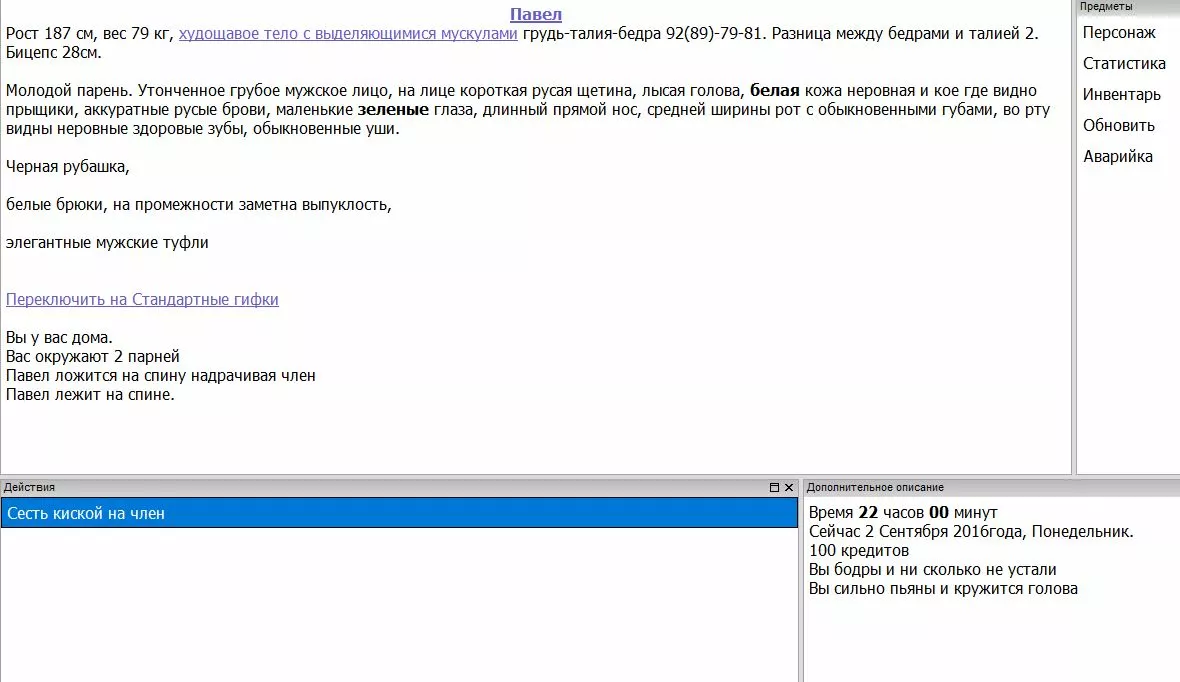1180x682 pixels.
Task: Click Переключить на Стандартные гифки link
Action: pos(142,299)
